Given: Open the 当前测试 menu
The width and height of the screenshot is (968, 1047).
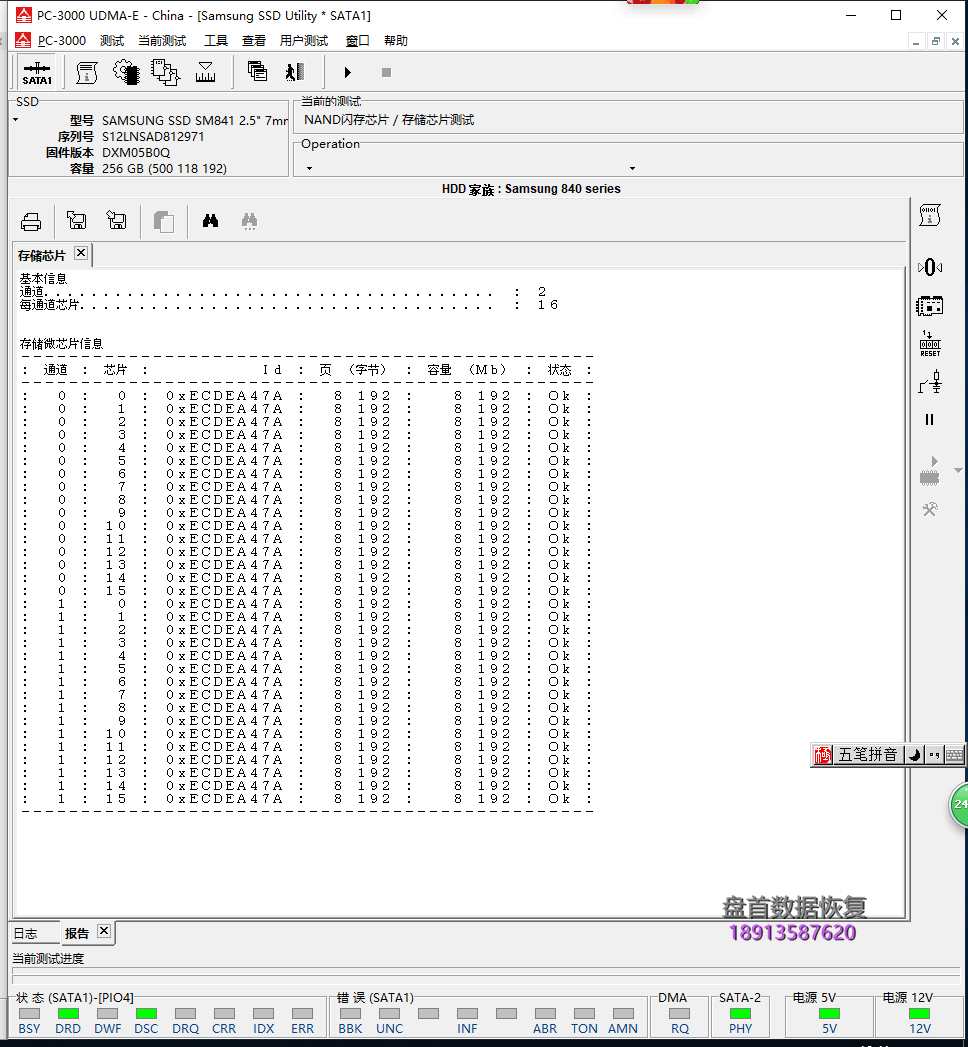Looking at the screenshot, I should pos(162,41).
